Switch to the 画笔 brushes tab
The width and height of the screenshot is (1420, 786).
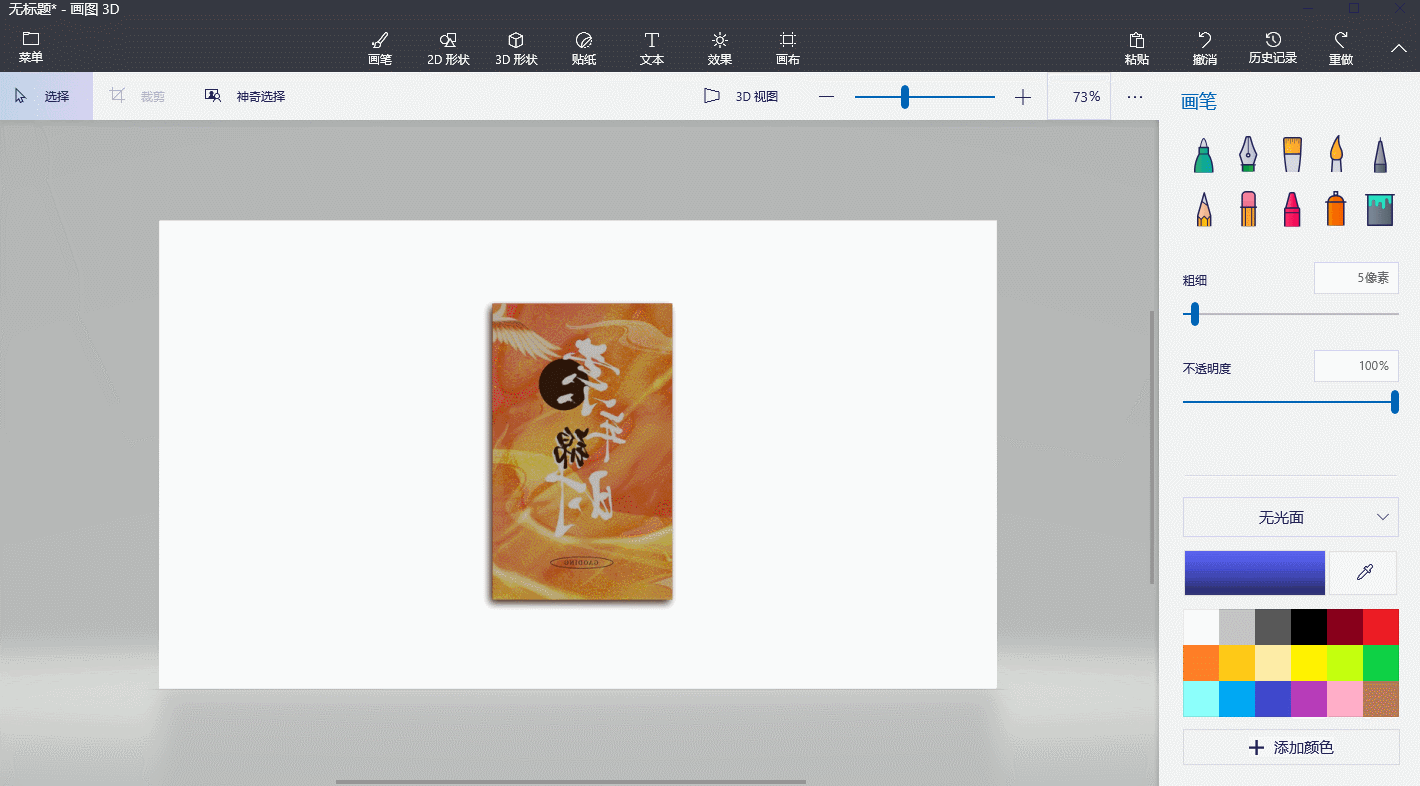point(380,48)
